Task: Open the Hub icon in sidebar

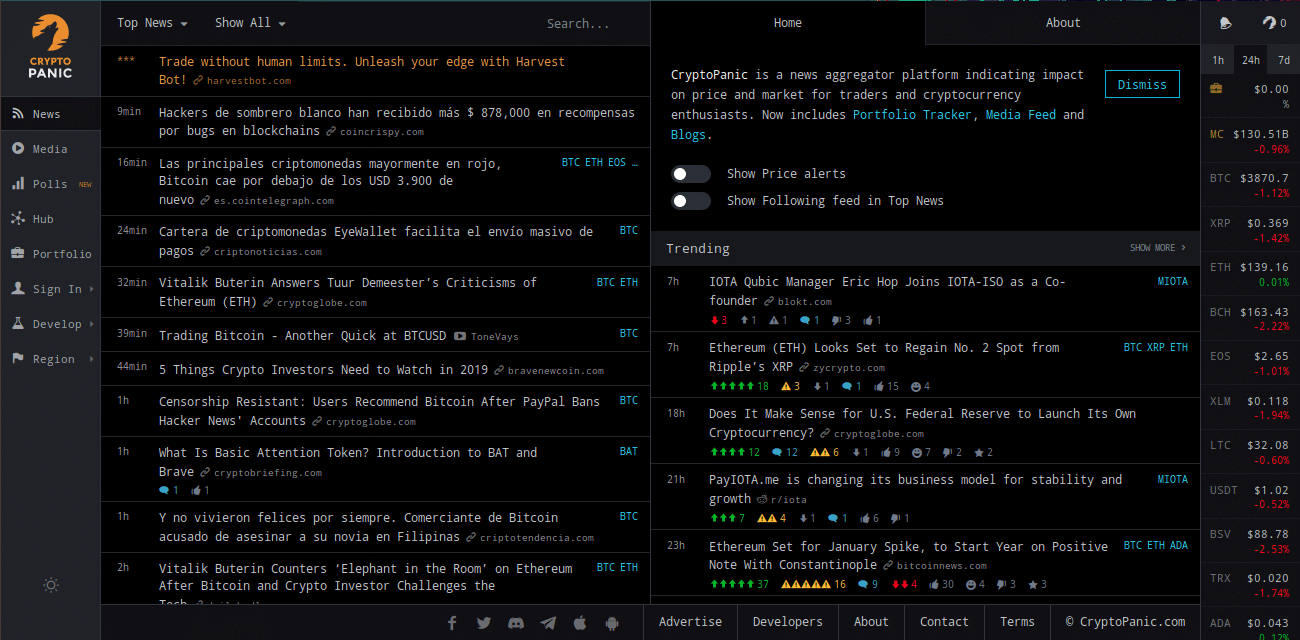Action: 18,219
